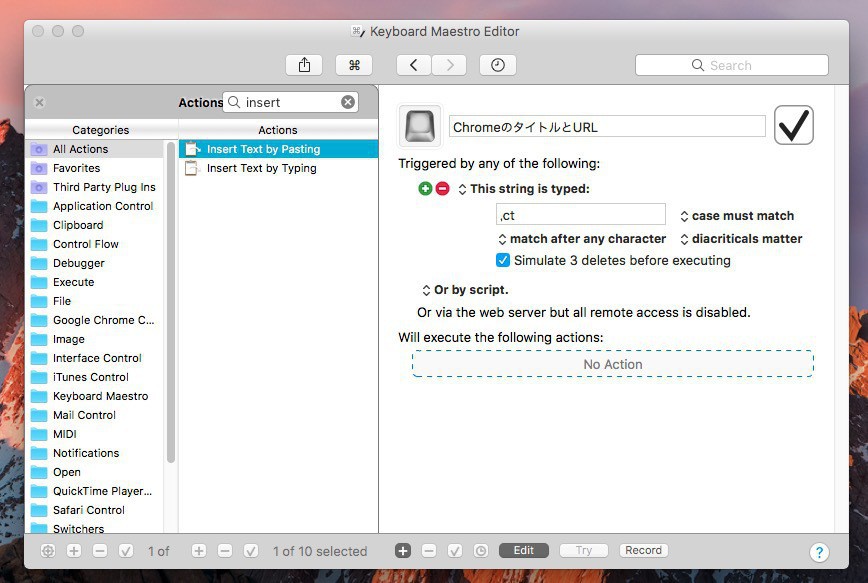This screenshot has height=583, width=868.
Task: Remove the trigger with red minus
Action: click(442, 189)
